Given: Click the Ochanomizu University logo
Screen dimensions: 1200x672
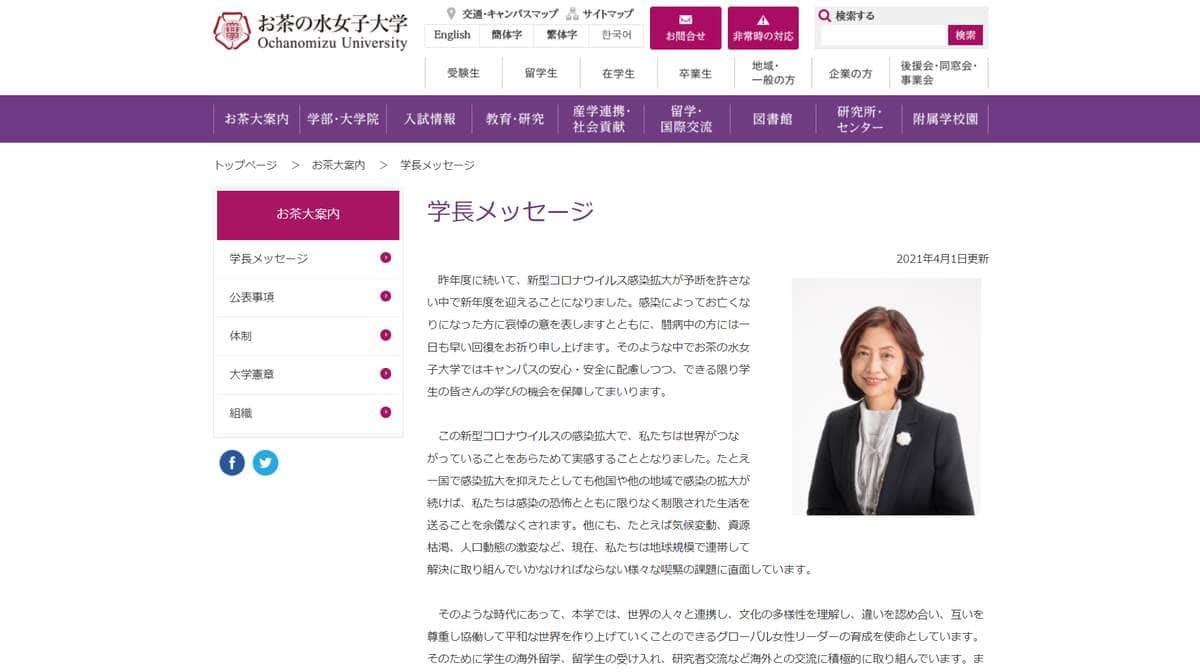Looking at the screenshot, I should click(x=311, y=31).
